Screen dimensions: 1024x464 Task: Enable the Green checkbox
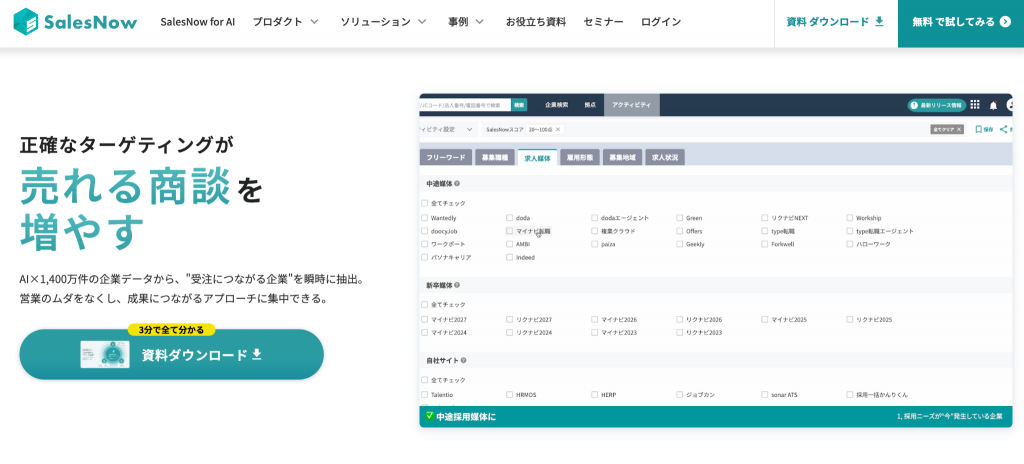pyautogui.click(x=680, y=218)
